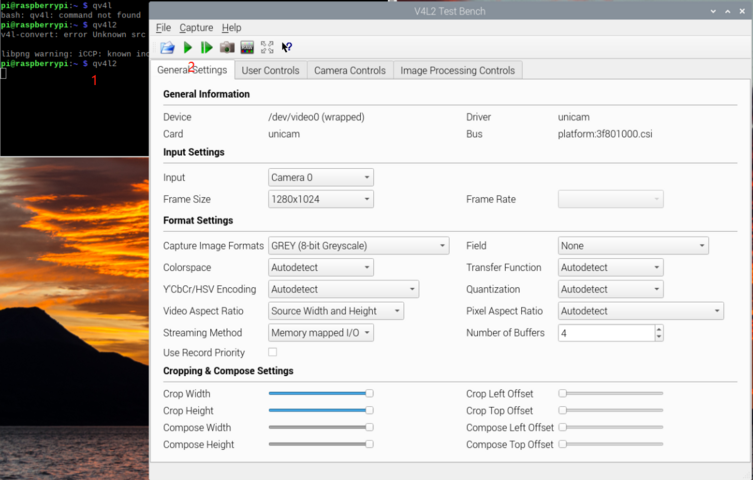Open the Streaming Method dropdown
This screenshot has height=480, width=753.
pos(321,333)
